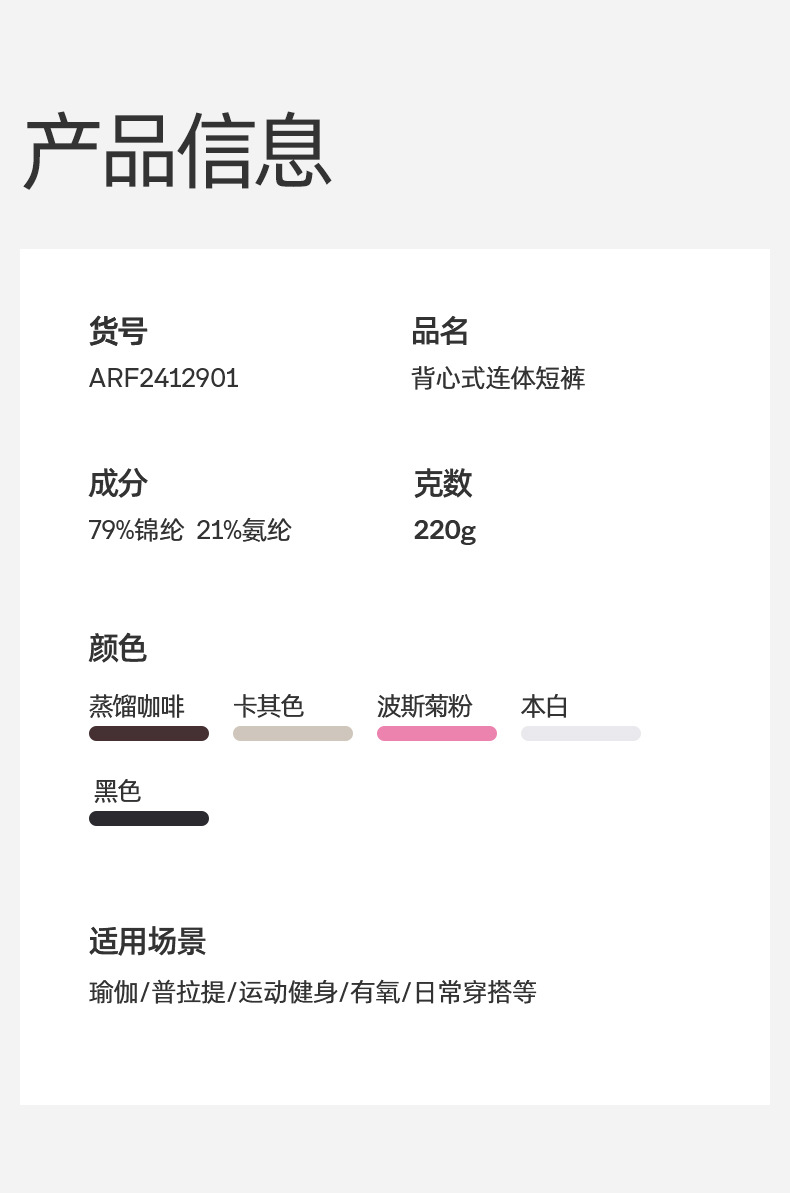Click the 货号 field heading

coord(118,331)
